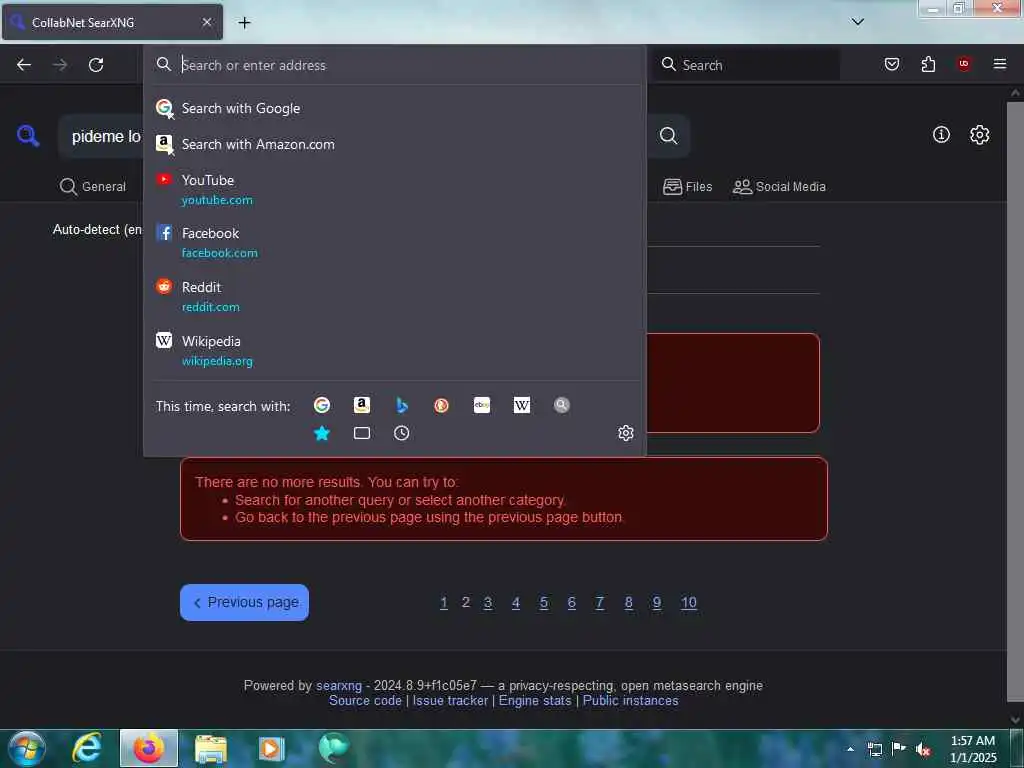Choose Search with Google suggestion

[x=394, y=108]
